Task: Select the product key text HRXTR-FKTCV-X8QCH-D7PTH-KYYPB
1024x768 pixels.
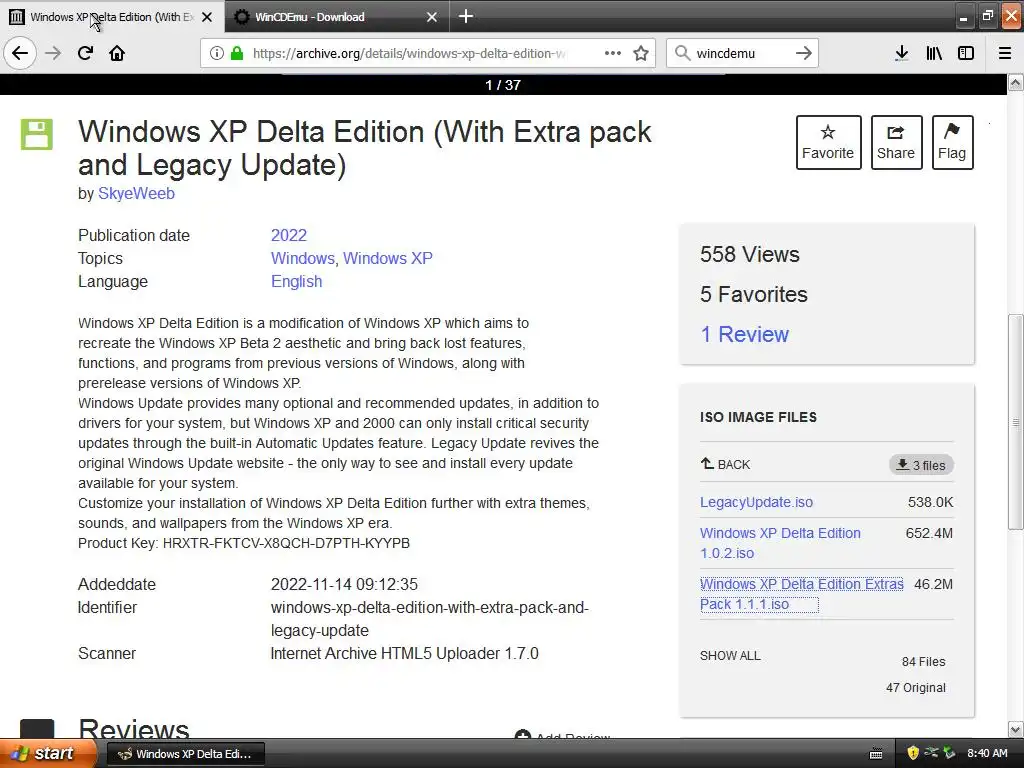Action: click(x=286, y=543)
